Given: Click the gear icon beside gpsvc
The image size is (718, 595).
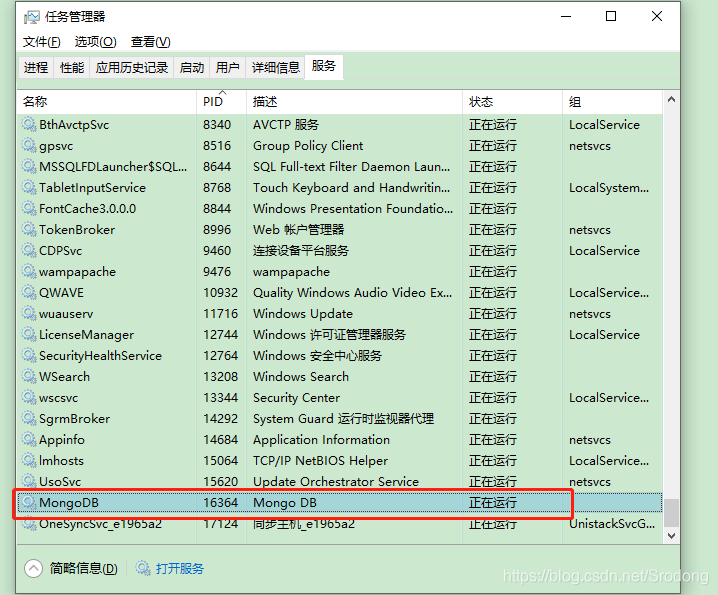Looking at the screenshot, I should click(x=29, y=145).
